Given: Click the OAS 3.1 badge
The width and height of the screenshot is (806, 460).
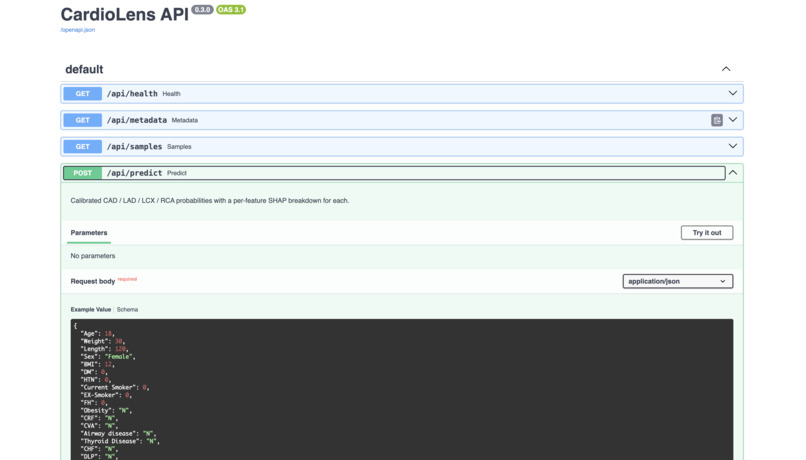Looking at the screenshot, I should [x=231, y=10].
